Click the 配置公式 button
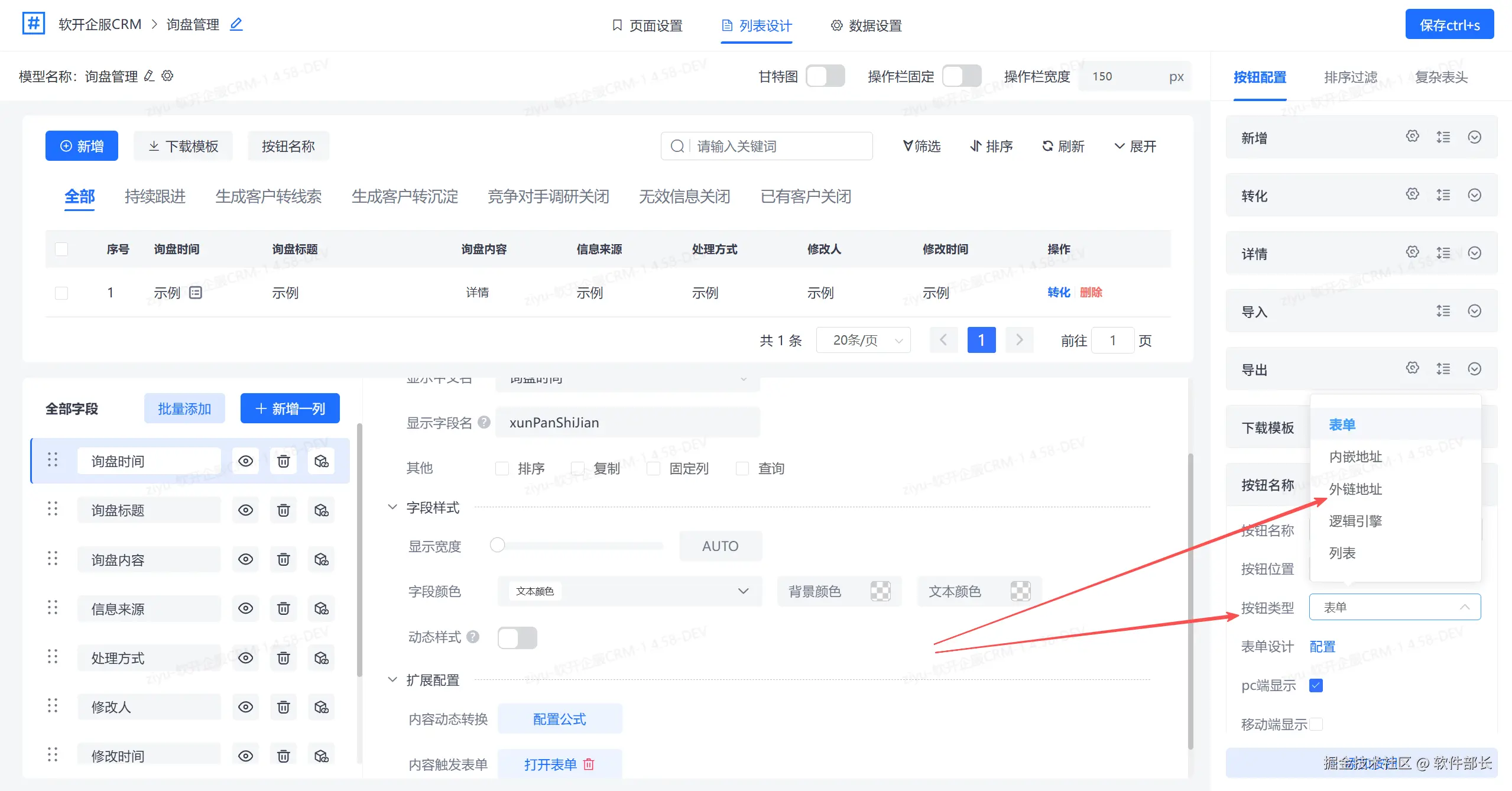1512x791 pixels. 559,719
